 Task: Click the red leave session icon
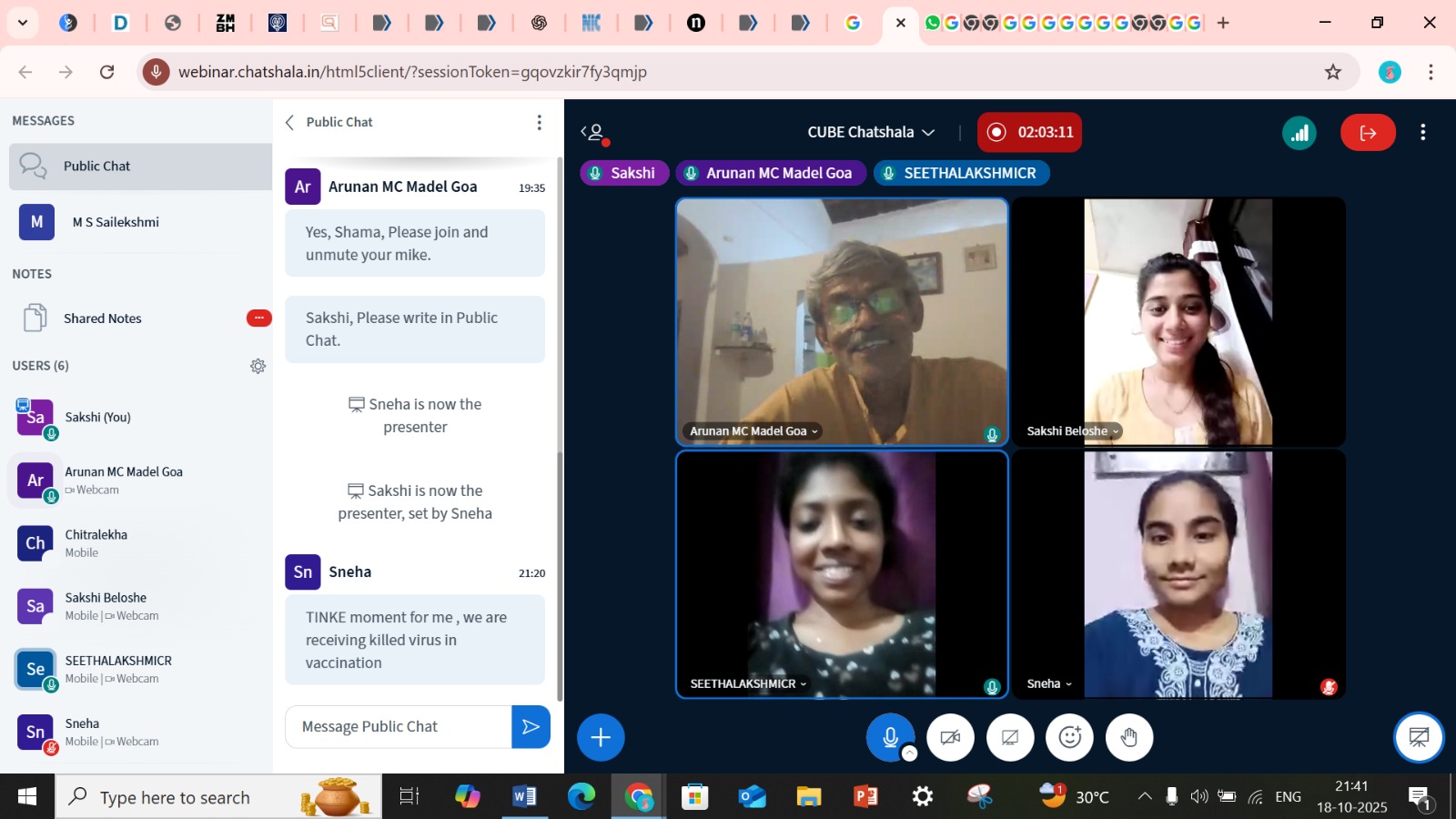click(1367, 133)
